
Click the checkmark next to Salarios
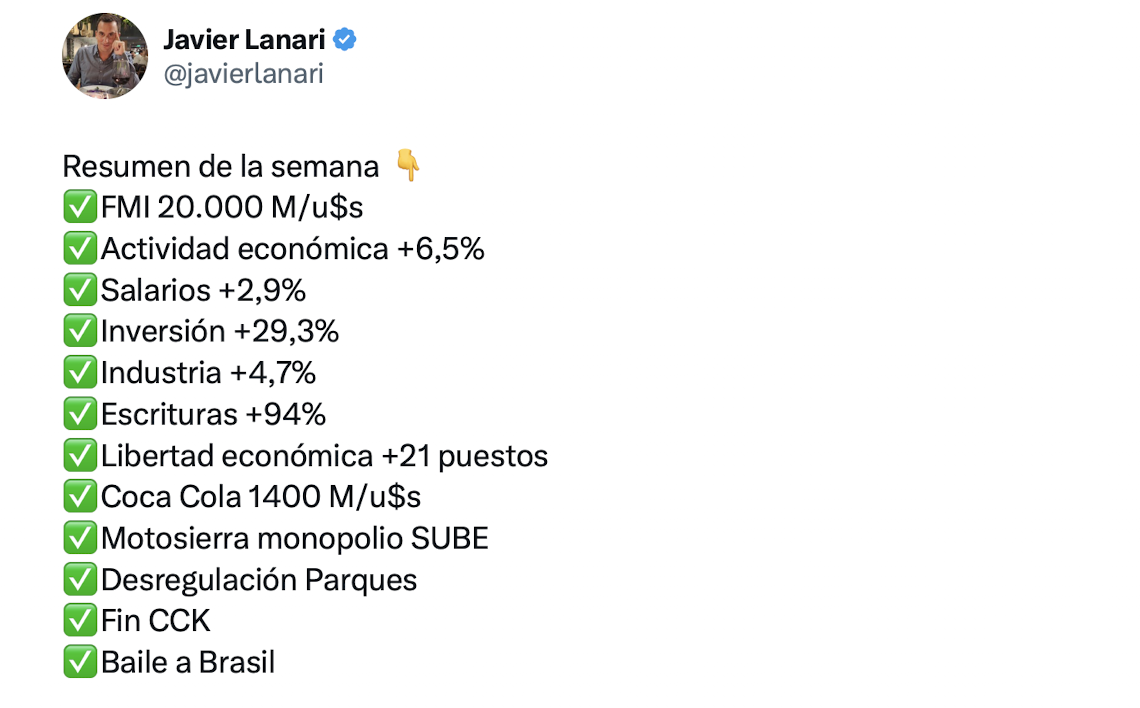[x=79, y=290]
